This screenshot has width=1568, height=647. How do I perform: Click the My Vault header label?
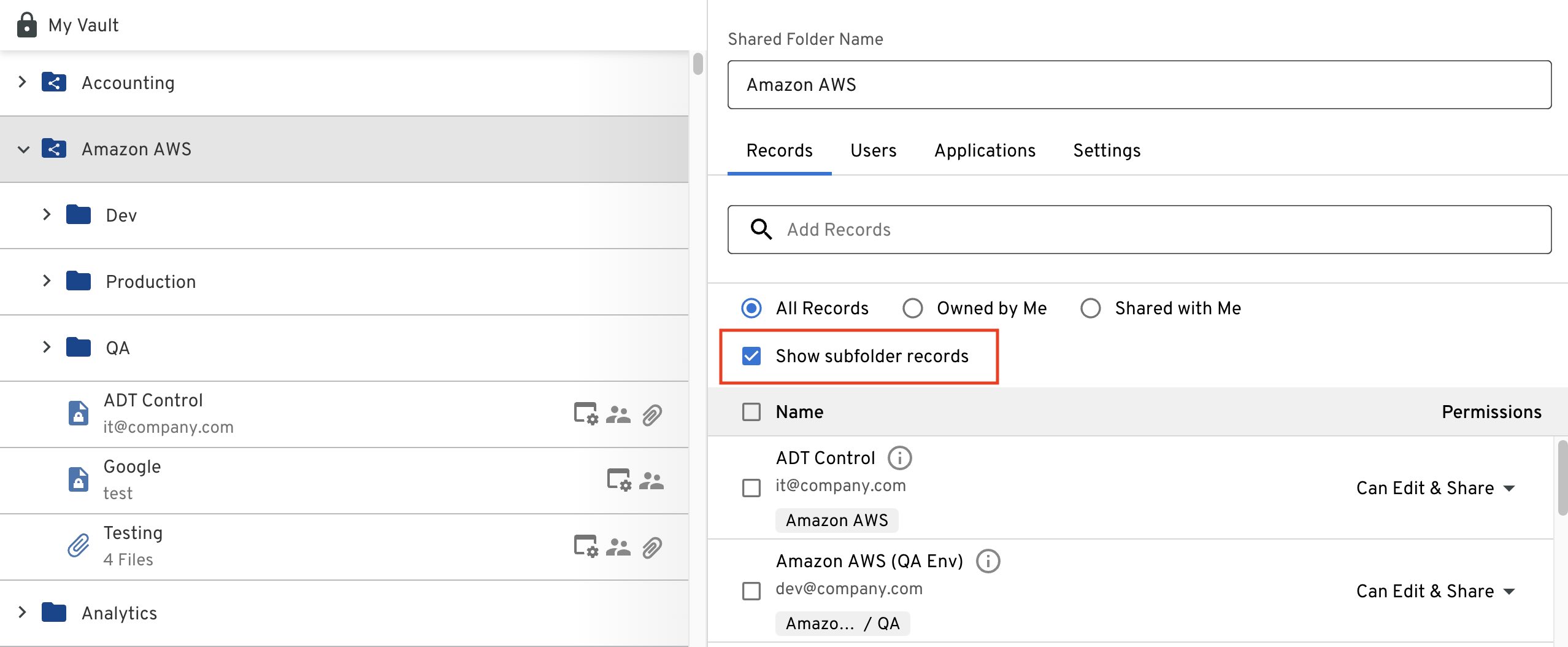(83, 25)
